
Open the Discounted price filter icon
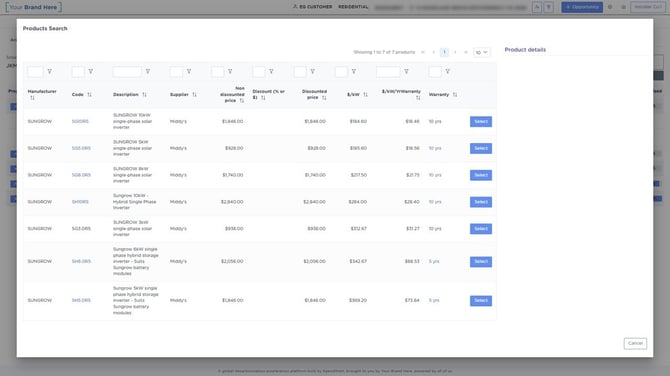pos(313,71)
